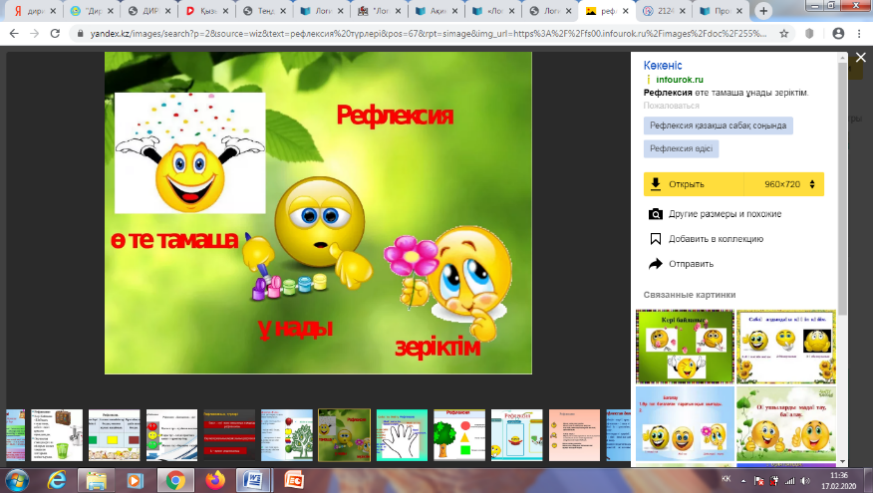Select the dark red-buttons thumbnail in filmstrip
The height and width of the screenshot is (493, 873).
[x=229, y=435]
